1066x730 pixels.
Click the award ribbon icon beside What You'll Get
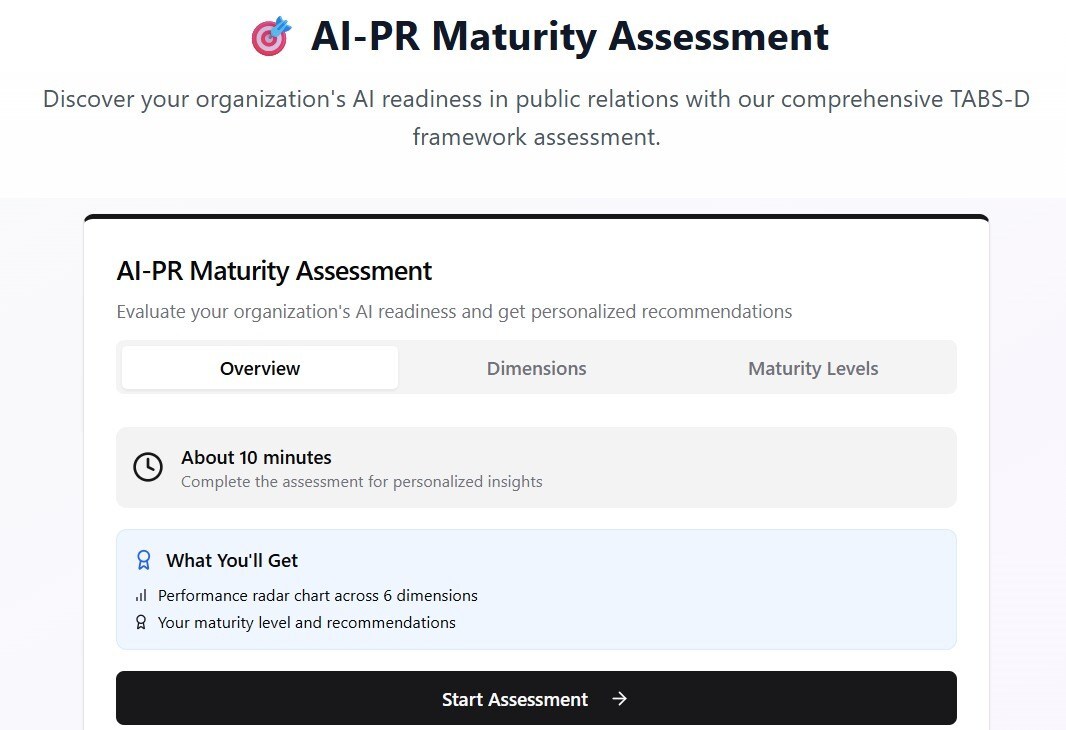pyautogui.click(x=143, y=560)
